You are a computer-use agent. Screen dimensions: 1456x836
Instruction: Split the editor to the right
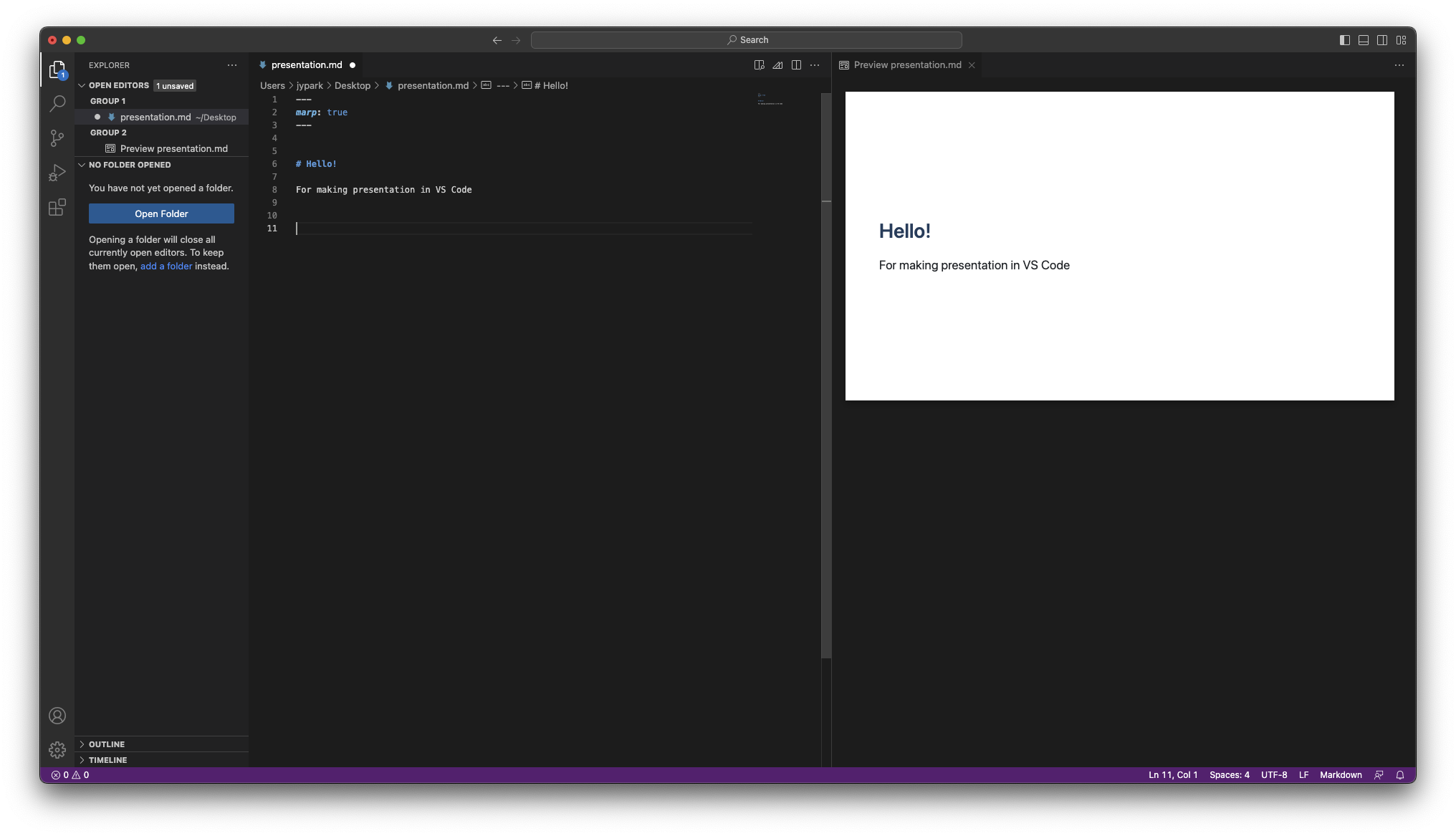[x=796, y=65]
